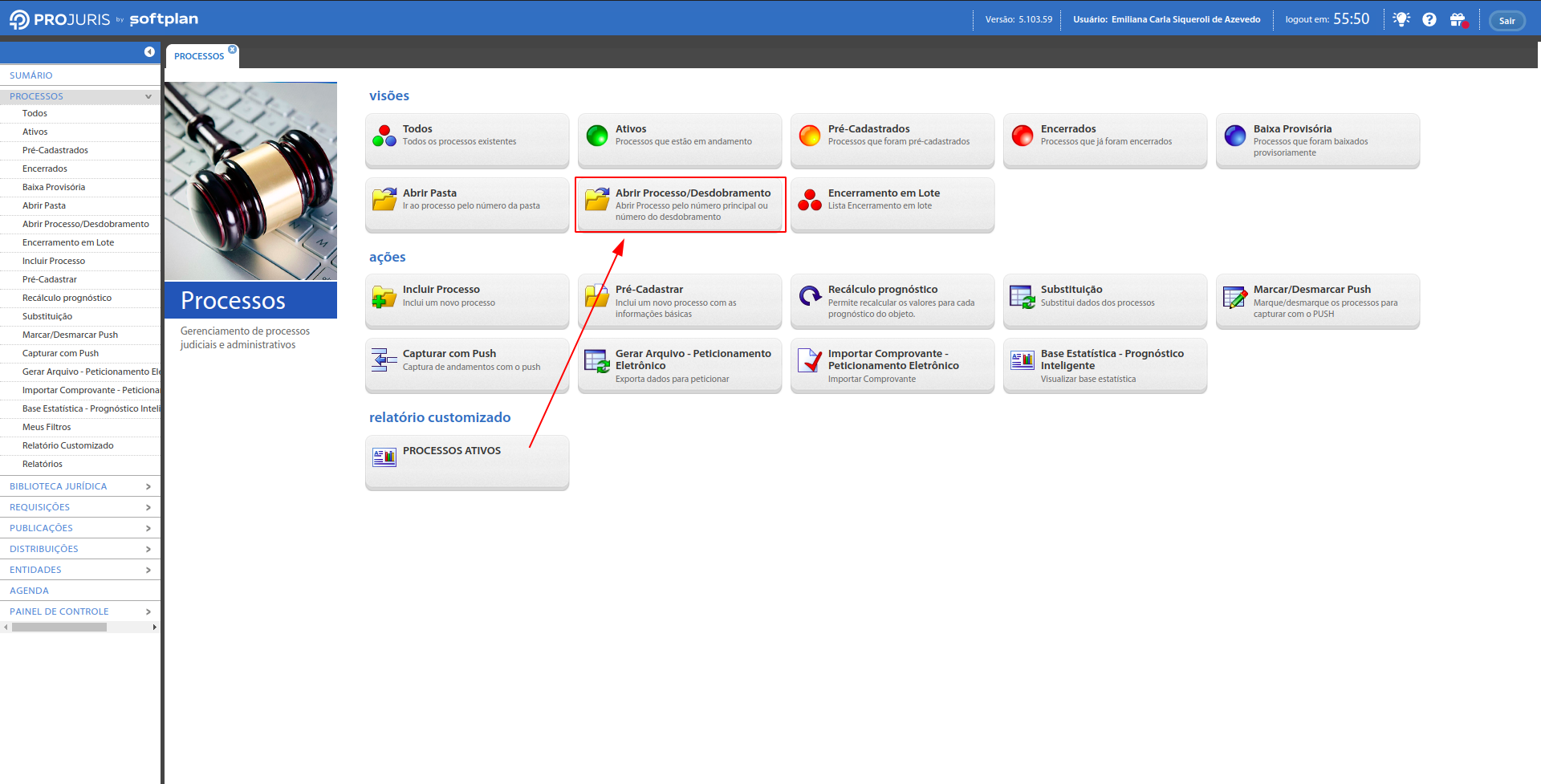Close the PROCESSOS tab

tap(233, 50)
